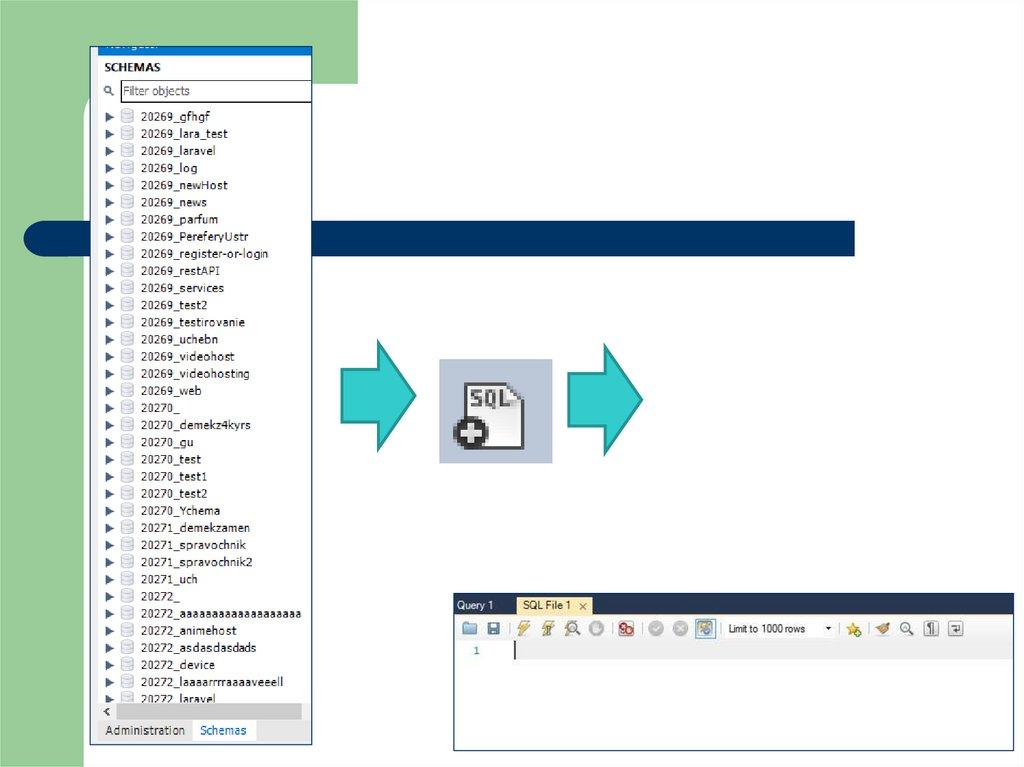
Task: Click the beautify query broom icon
Action: (882, 629)
